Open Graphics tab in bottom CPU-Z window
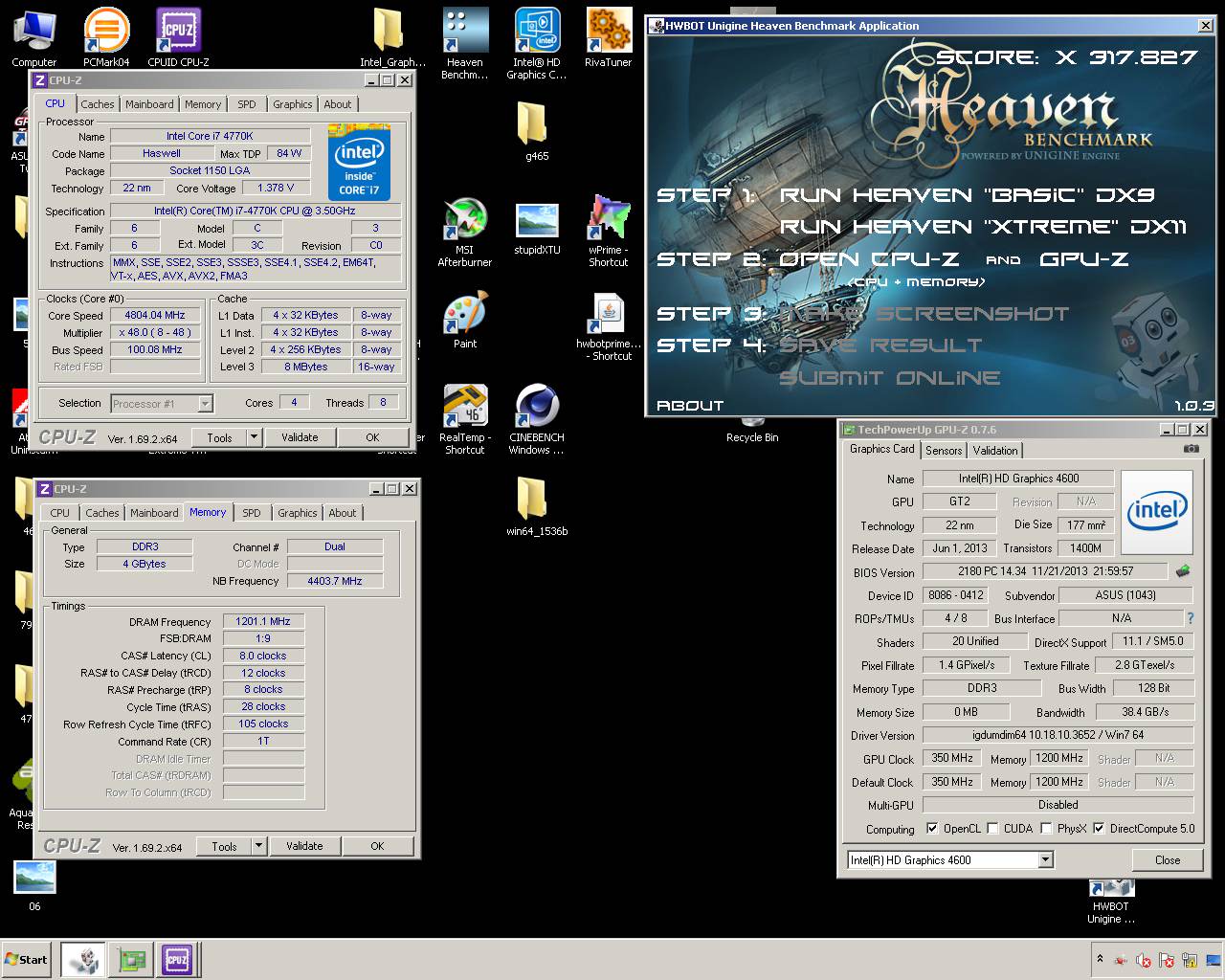 298,513
